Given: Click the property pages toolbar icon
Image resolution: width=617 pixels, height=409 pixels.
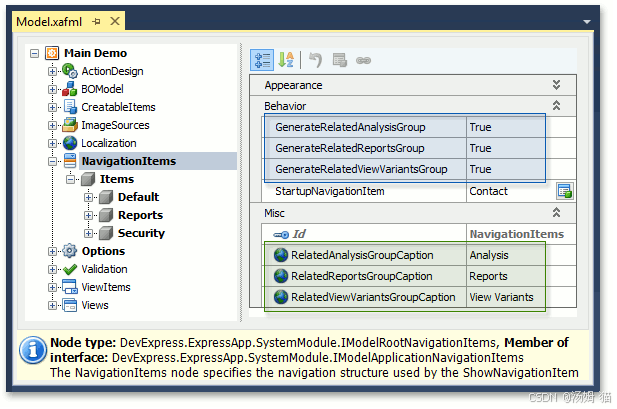Looking at the screenshot, I should (340, 60).
